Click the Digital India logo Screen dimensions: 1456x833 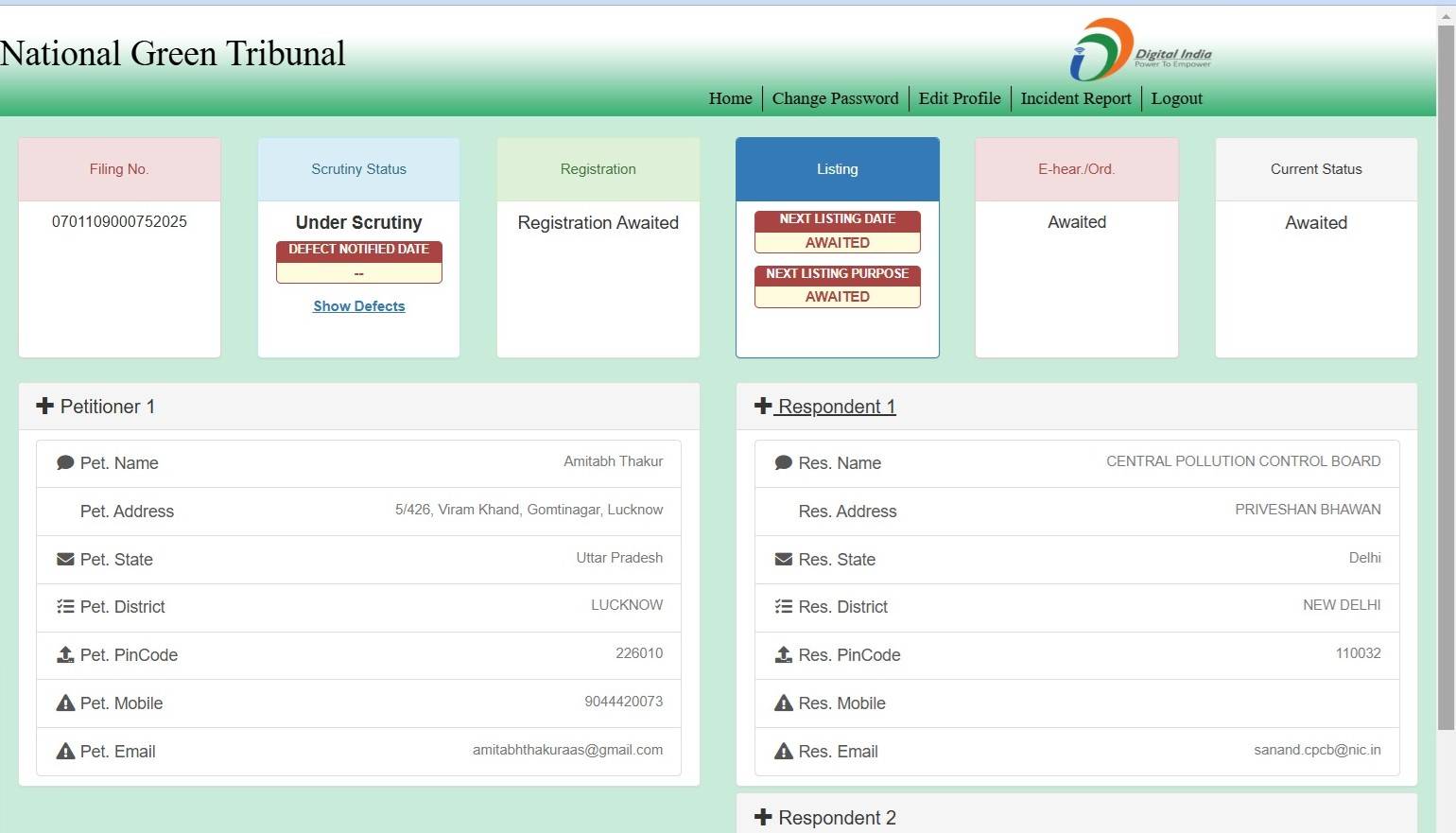(x=1140, y=50)
